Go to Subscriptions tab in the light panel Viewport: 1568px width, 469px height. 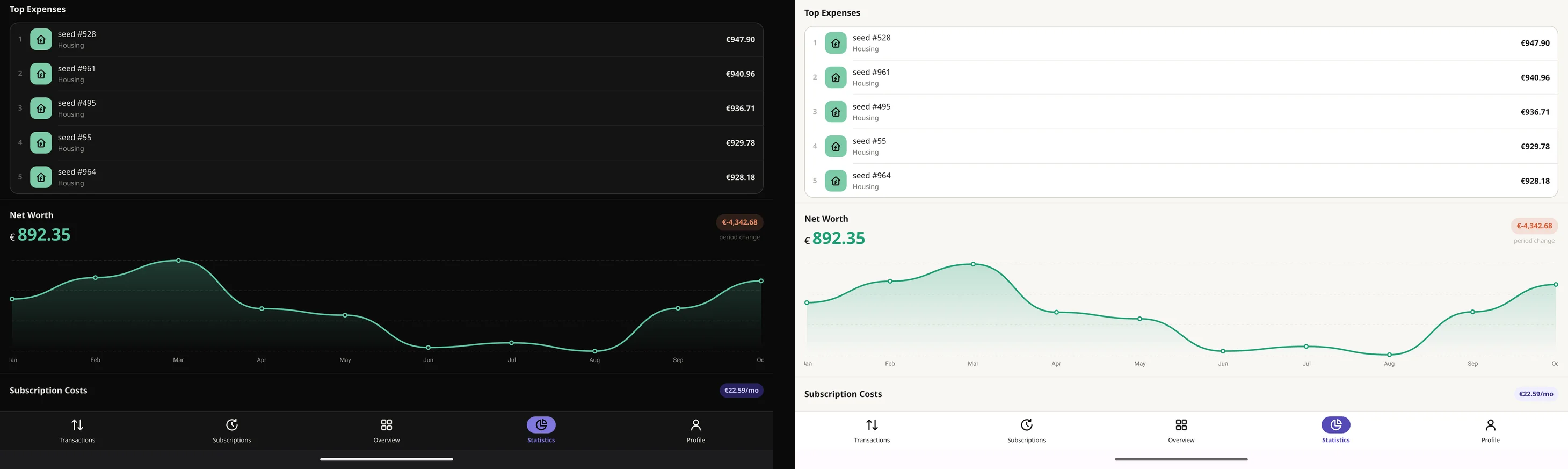pos(1026,431)
